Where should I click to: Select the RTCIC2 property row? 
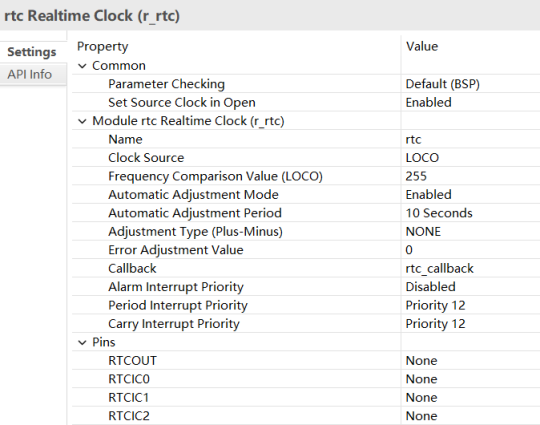click(306, 416)
